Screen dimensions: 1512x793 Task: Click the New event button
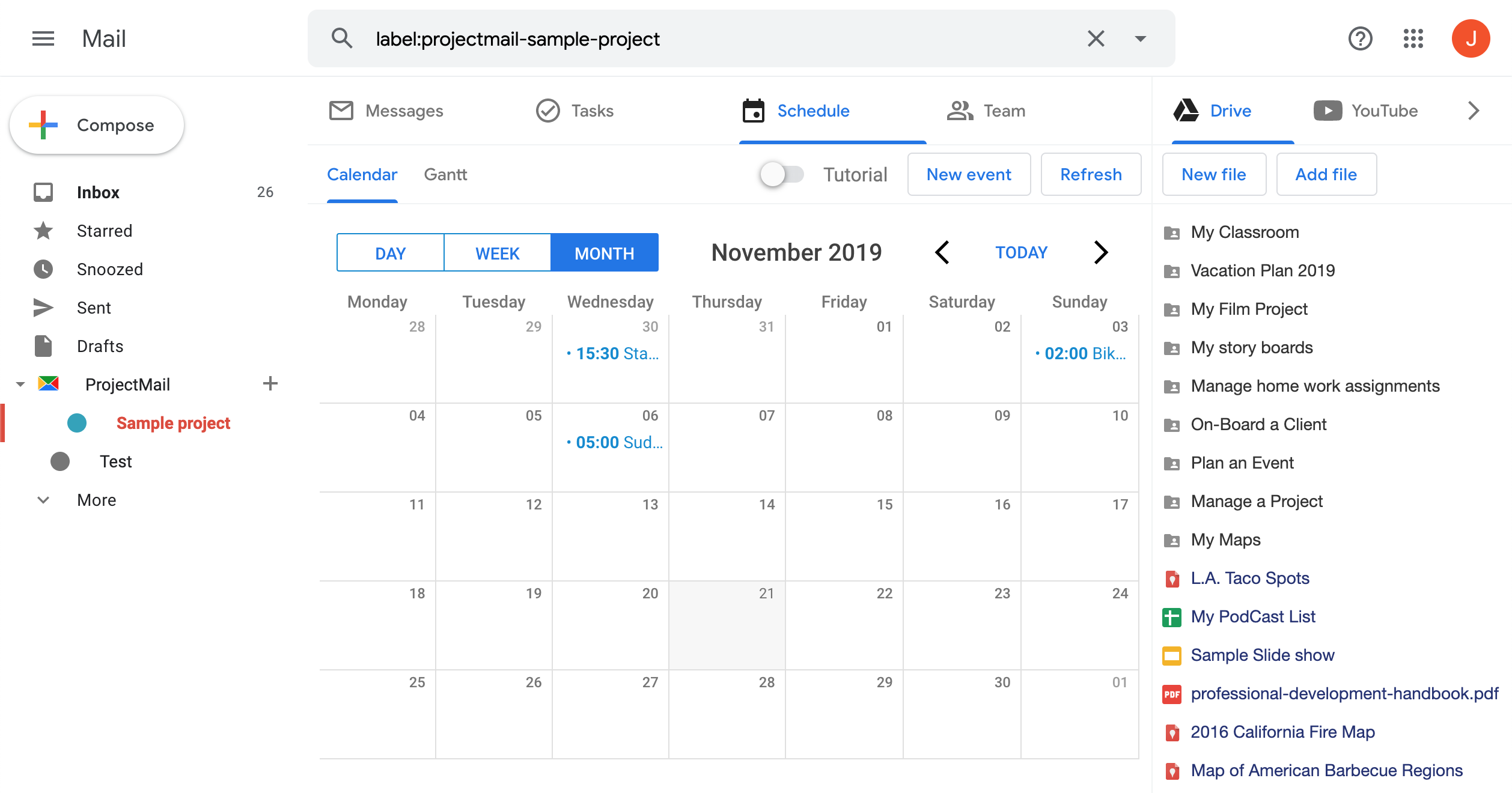(x=968, y=174)
